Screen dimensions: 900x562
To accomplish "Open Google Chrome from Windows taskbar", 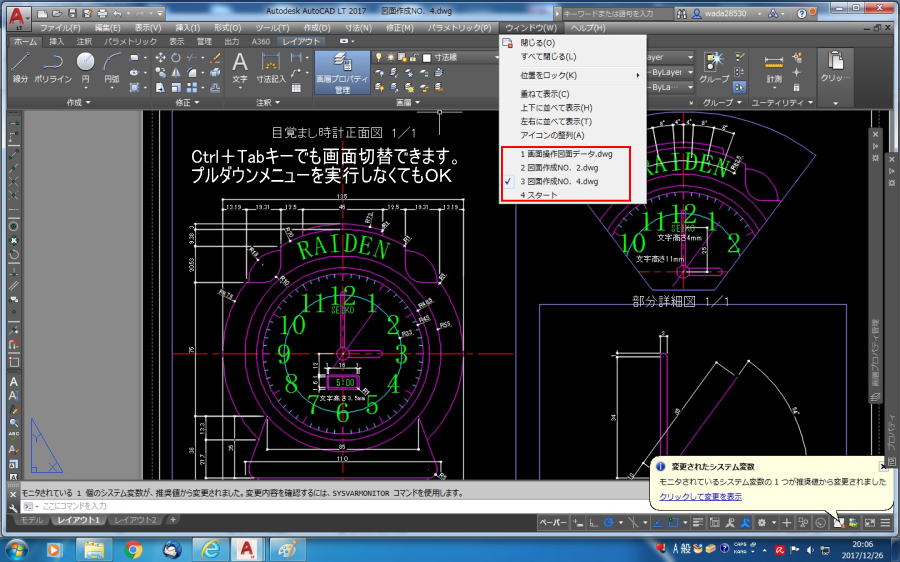I will [133, 550].
